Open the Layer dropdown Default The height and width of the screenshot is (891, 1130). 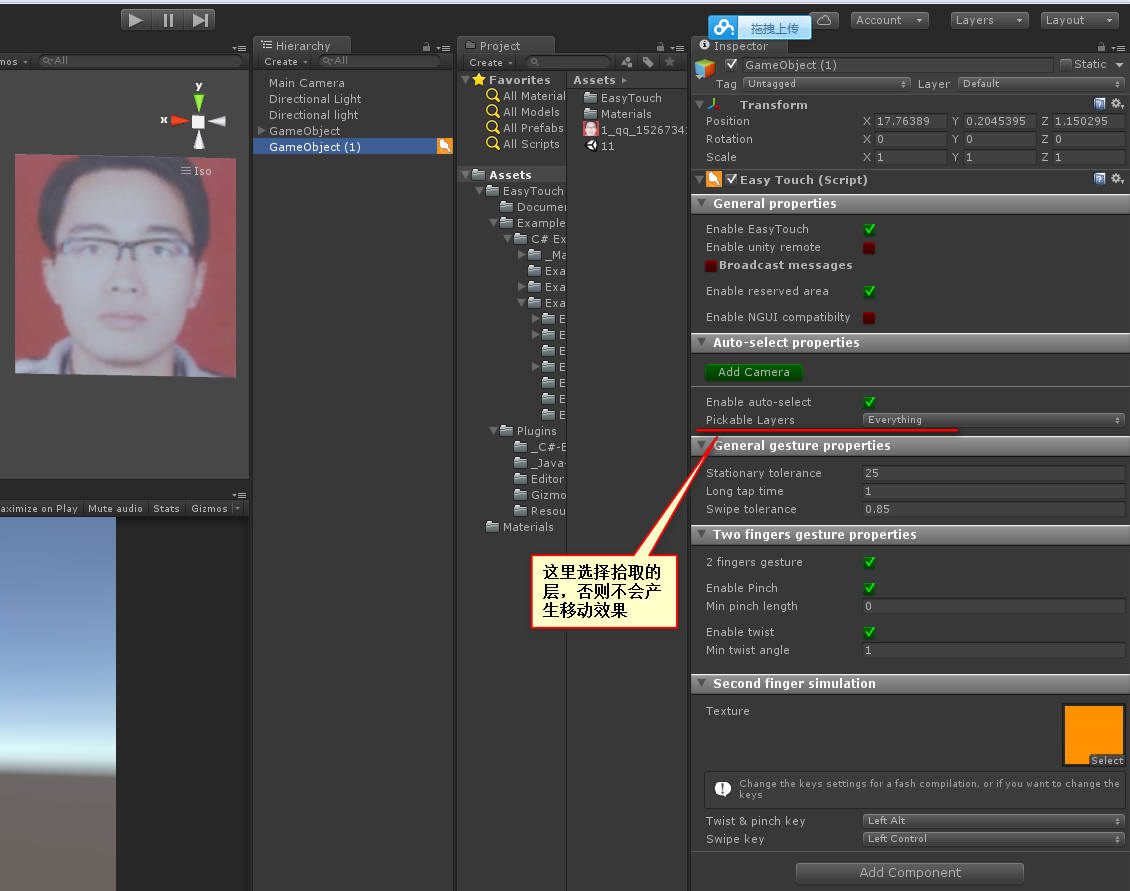coord(1041,84)
